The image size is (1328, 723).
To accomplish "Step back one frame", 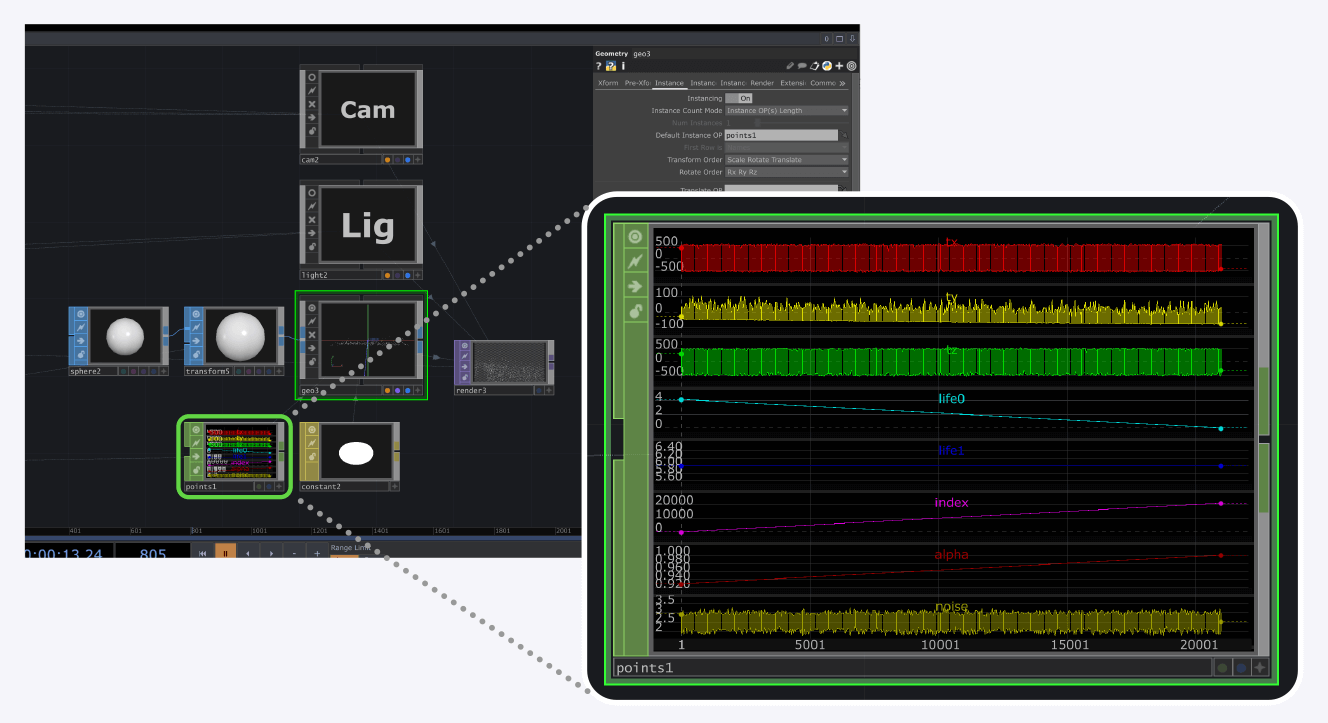I will 248,553.
